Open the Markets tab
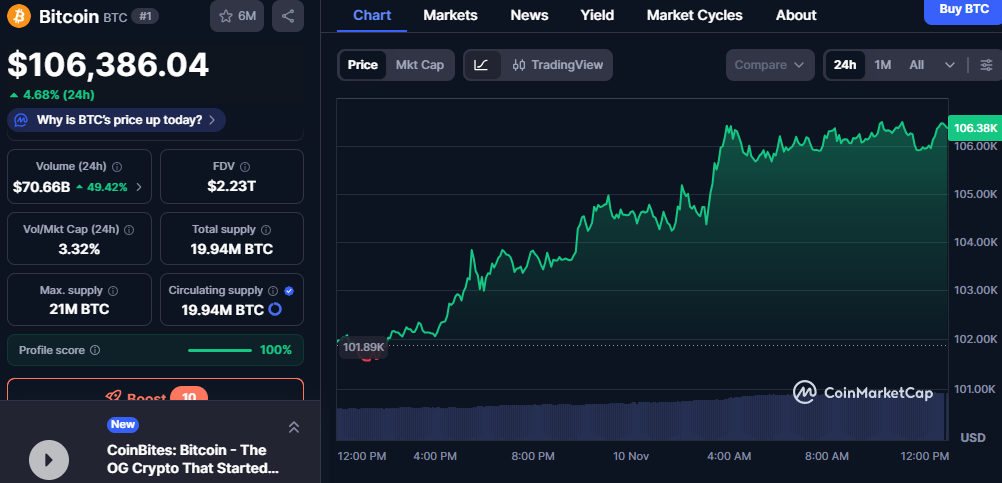 (x=450, y=15)
